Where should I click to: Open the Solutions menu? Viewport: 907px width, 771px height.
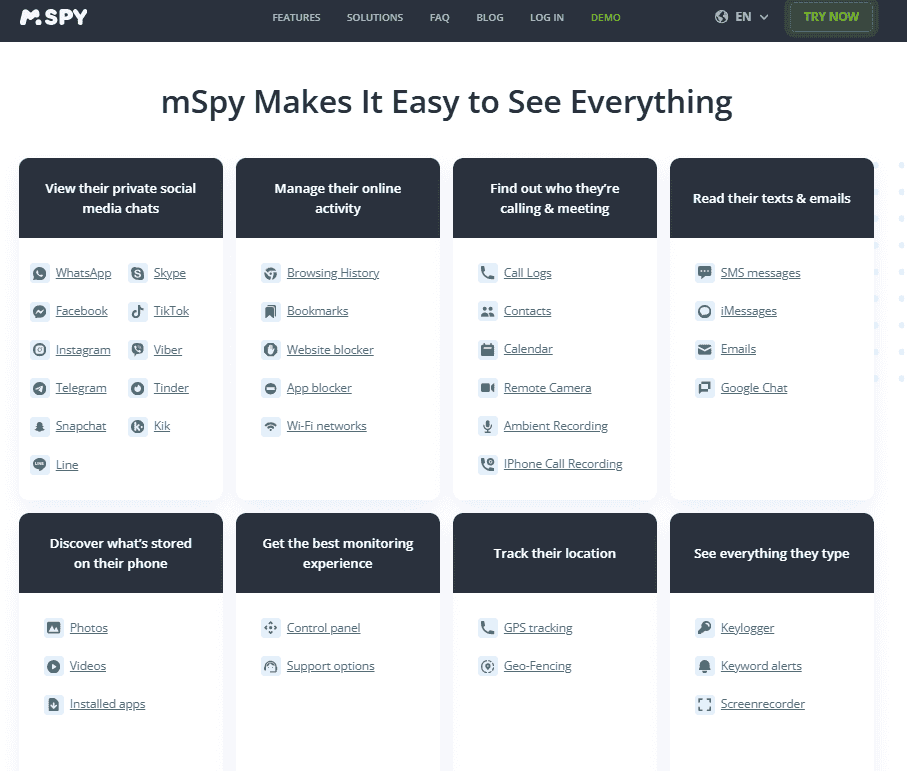pyautogui.click(x=375, y=17)
